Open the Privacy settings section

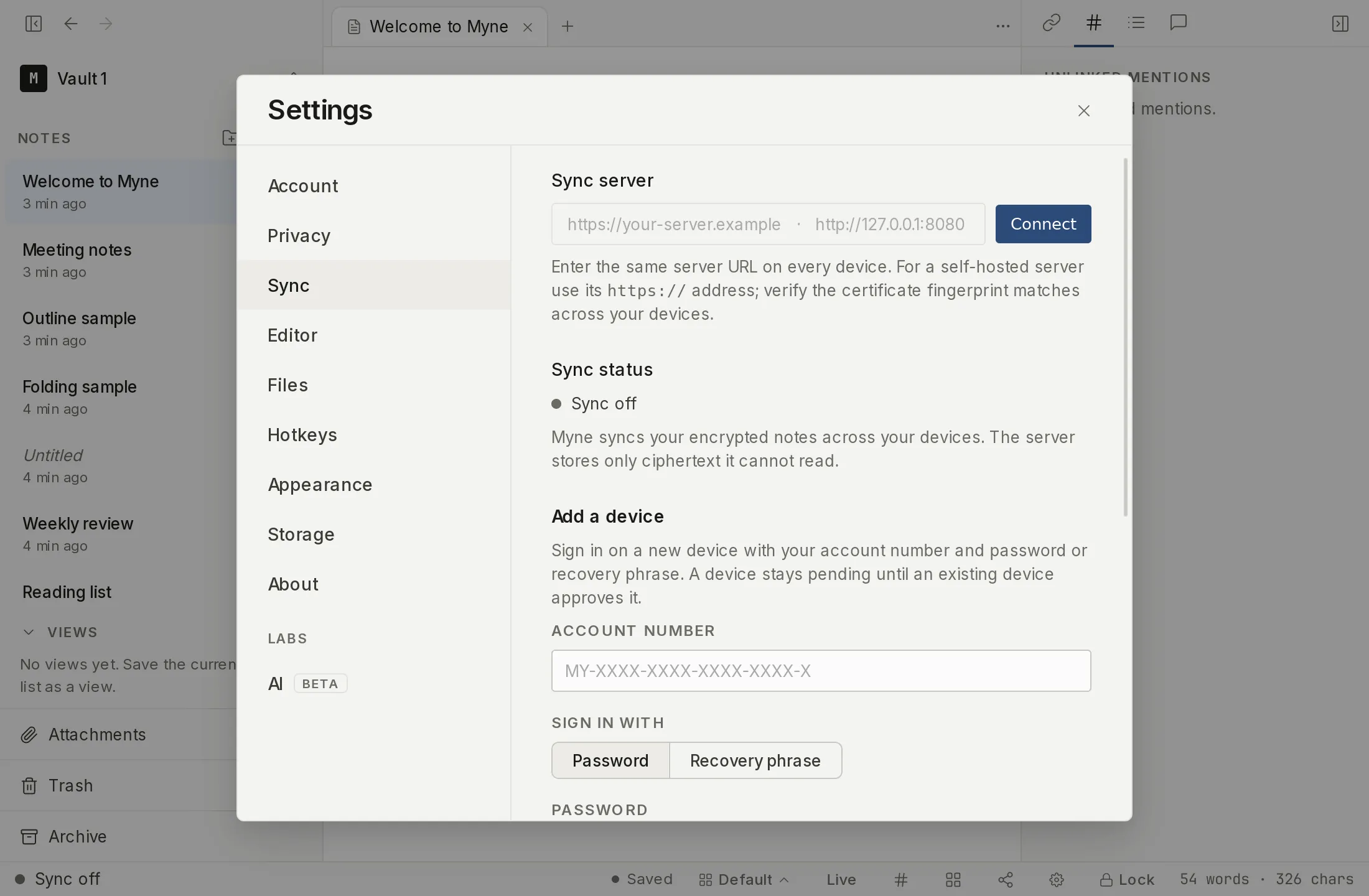pyautogui.click(x=374, y=235)
